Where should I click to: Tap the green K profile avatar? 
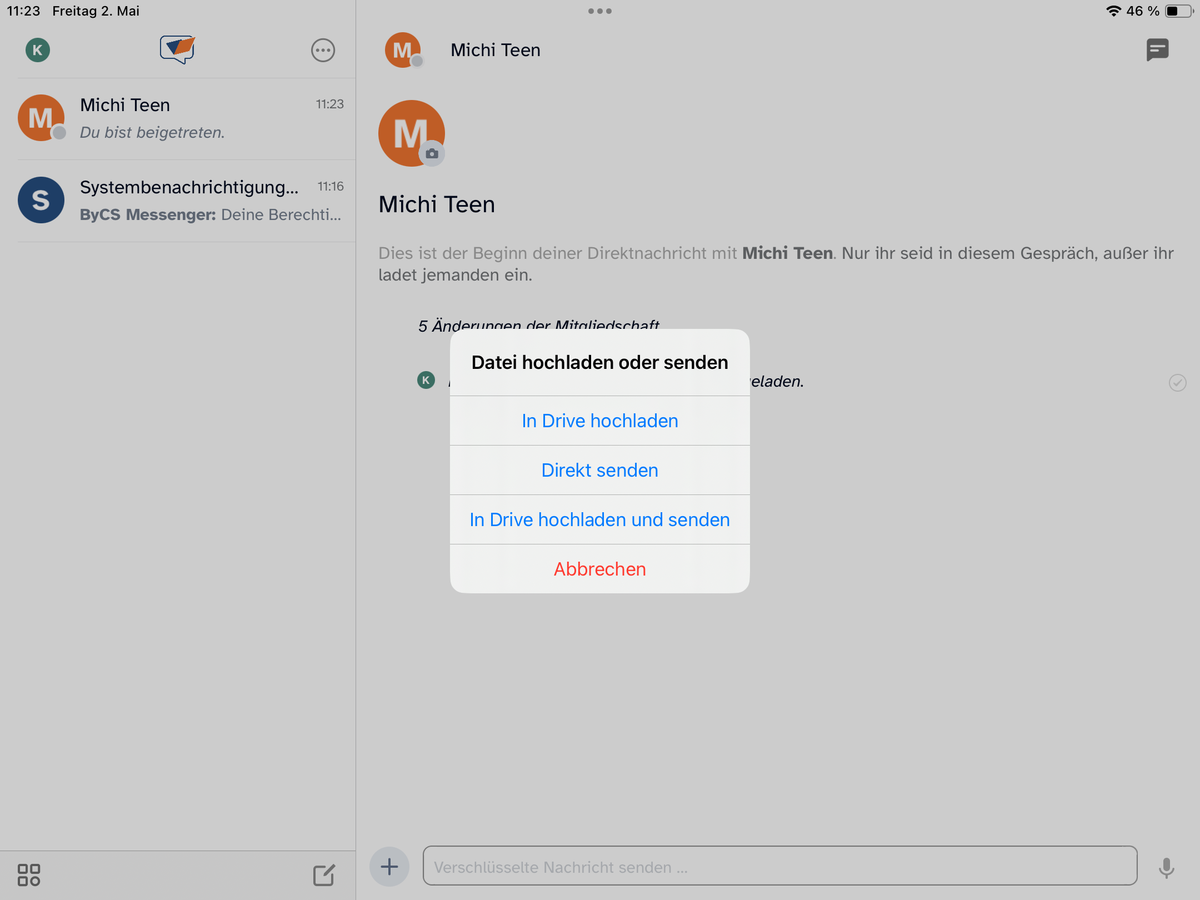[x=38, y=50]
